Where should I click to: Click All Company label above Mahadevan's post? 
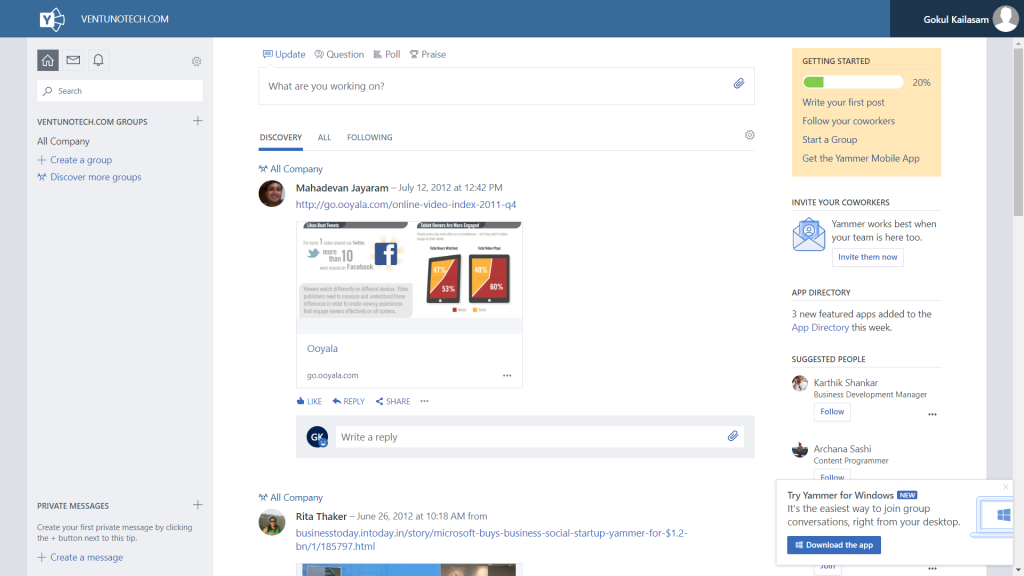[291, 168]
